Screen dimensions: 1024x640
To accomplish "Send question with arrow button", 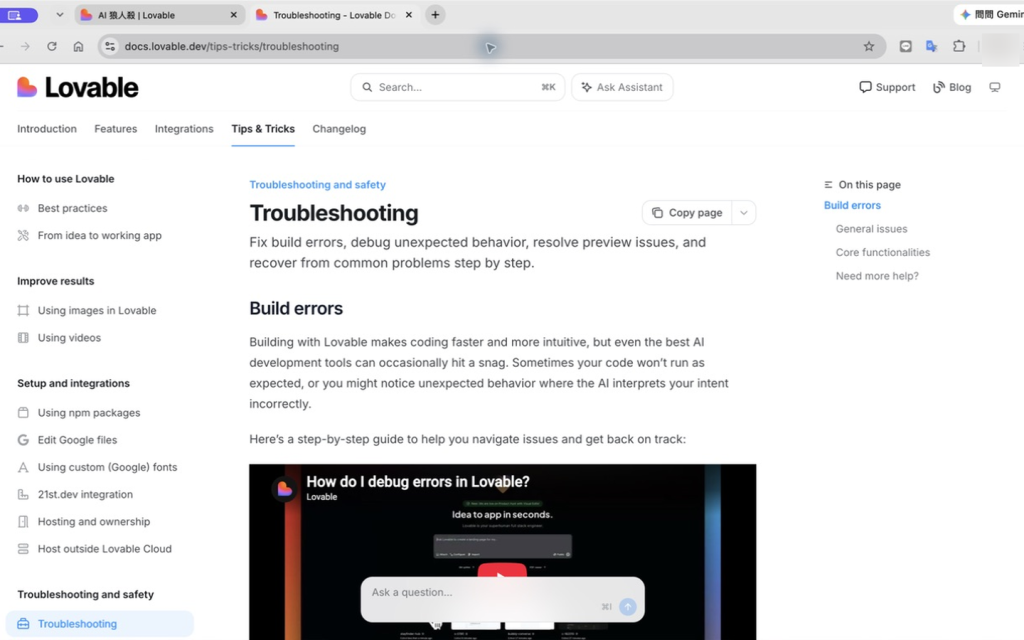I will coord(628,607).
